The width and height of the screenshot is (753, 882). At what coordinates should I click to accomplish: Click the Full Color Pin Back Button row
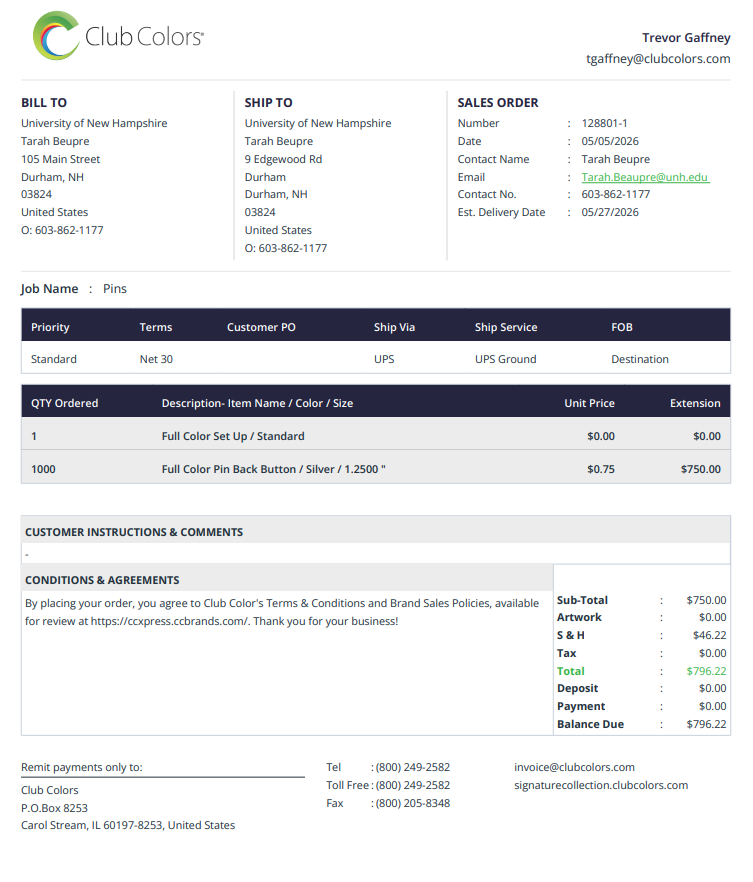coord(376,469)
